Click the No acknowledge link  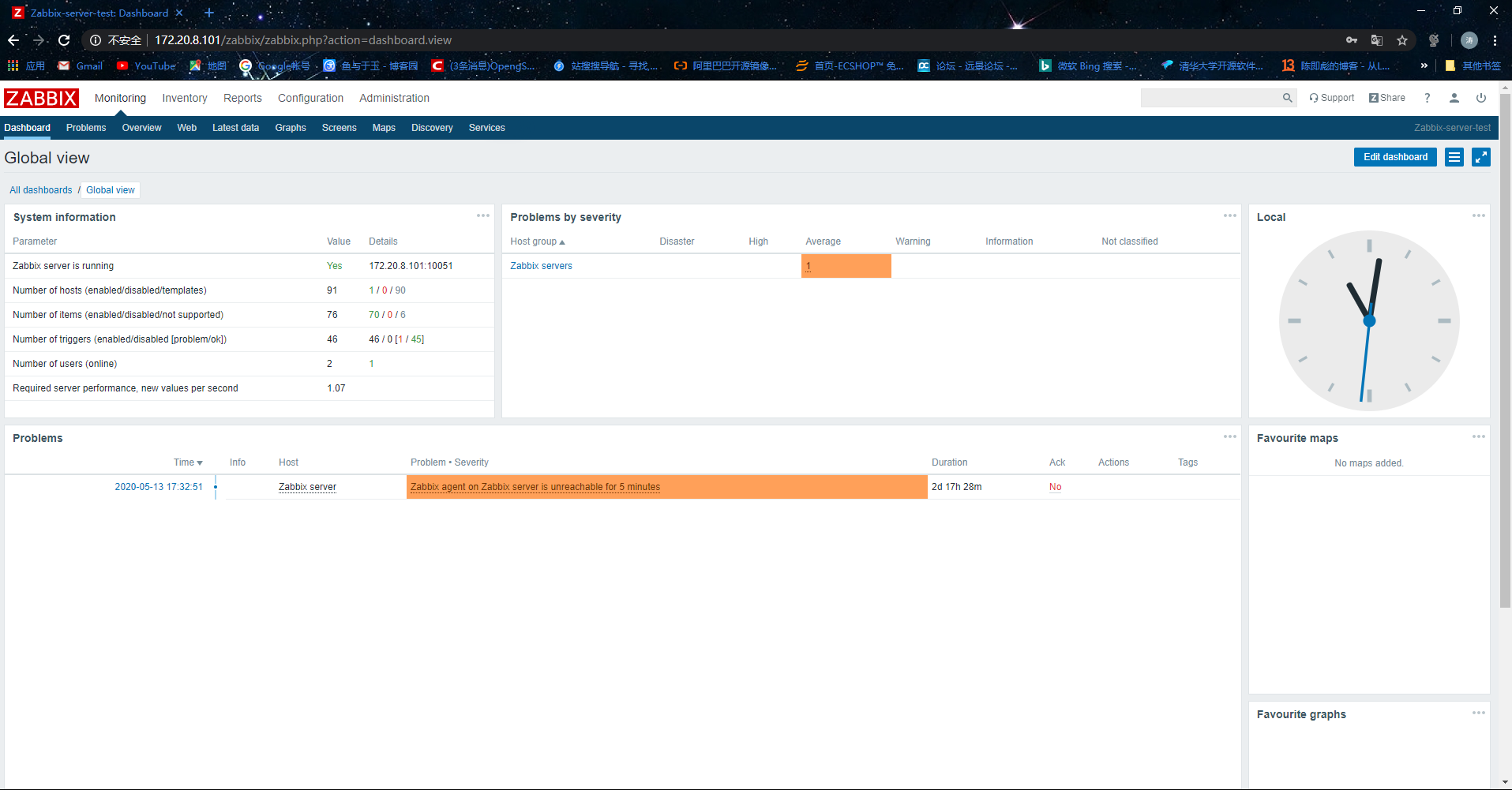(x=1055, y=487)
